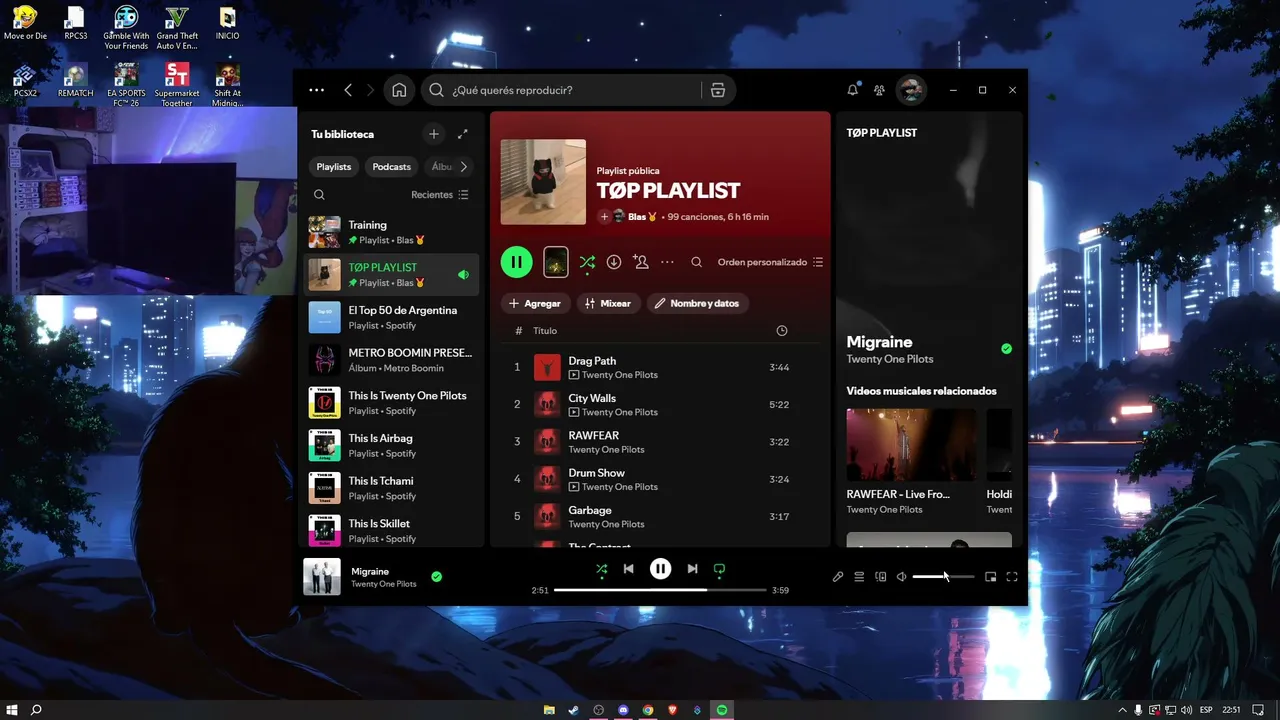Skip to the previous track

628,569
